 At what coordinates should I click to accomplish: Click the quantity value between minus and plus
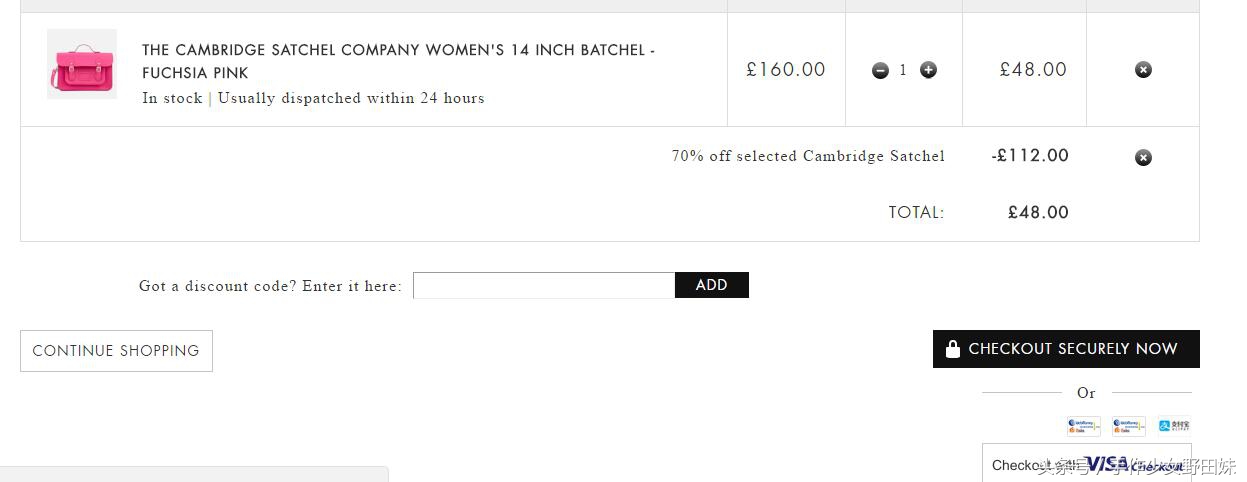point(903,70)
